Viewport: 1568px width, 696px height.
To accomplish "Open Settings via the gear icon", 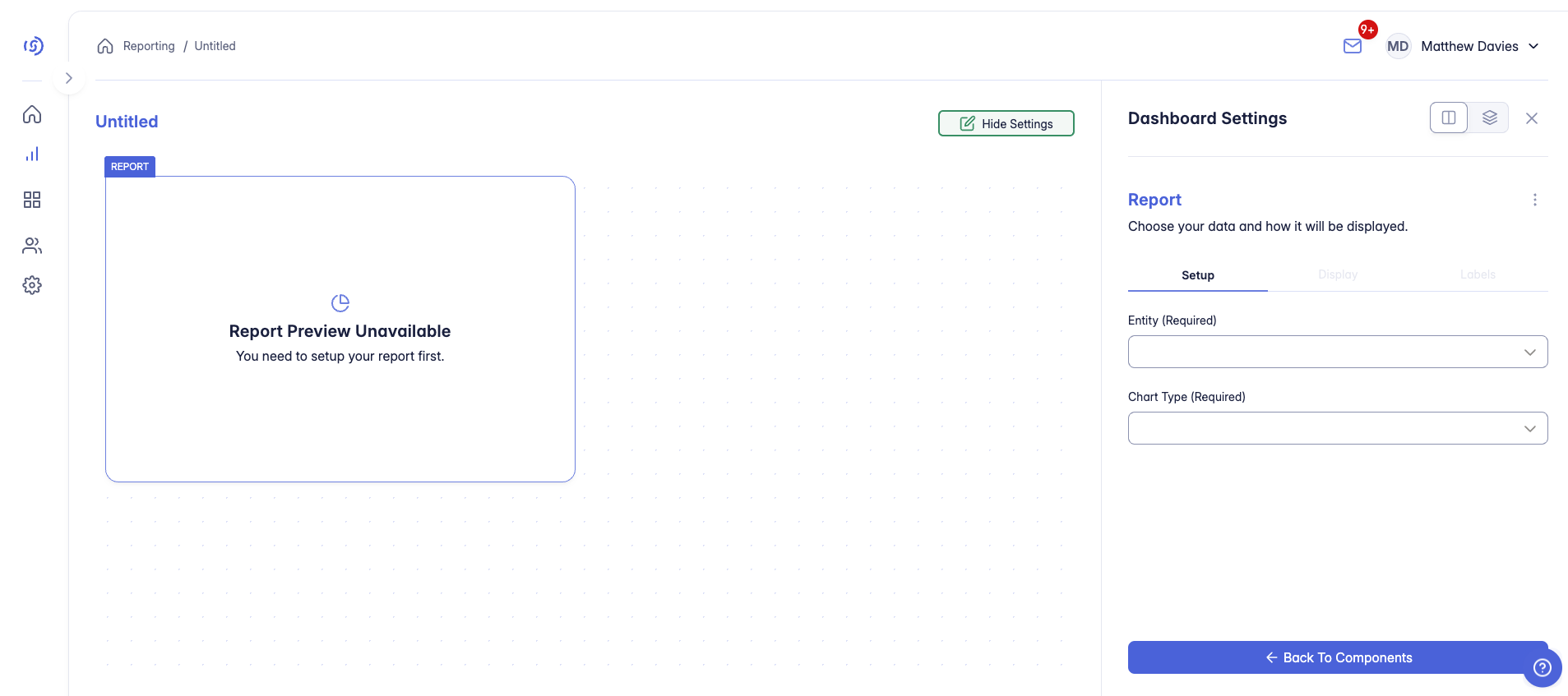I will click(32, 284).
